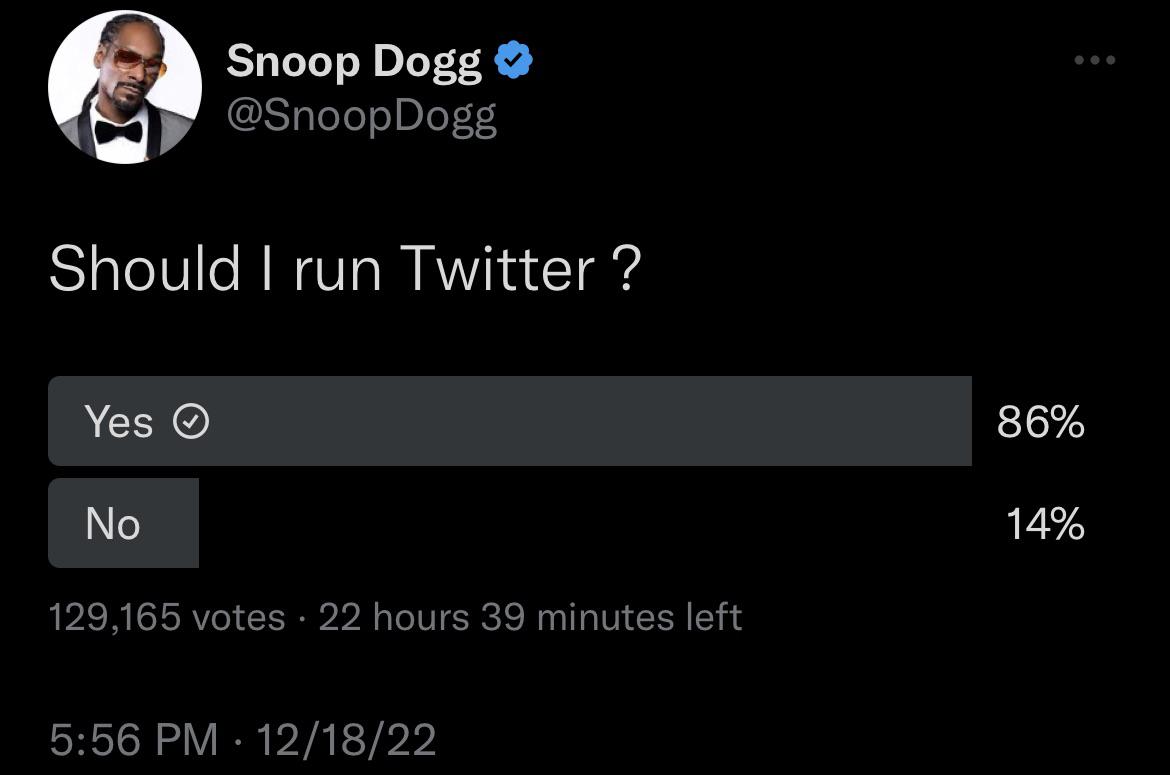The height and width of the screenshot is (775, 1170).
Task: Click the word Twitter in the tweet
Action: (498, 269)
